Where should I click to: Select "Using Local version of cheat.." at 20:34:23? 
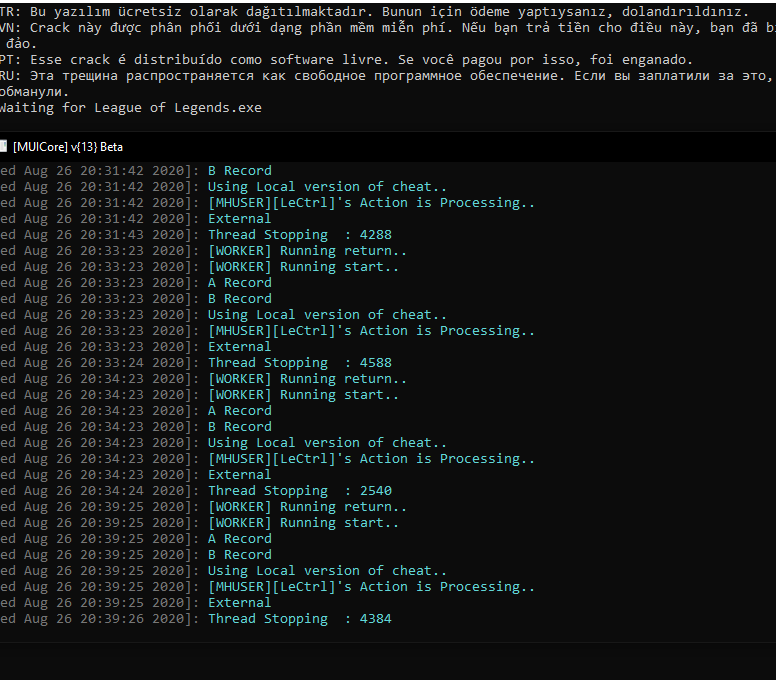pyautogui.click(x=327, y=443)
